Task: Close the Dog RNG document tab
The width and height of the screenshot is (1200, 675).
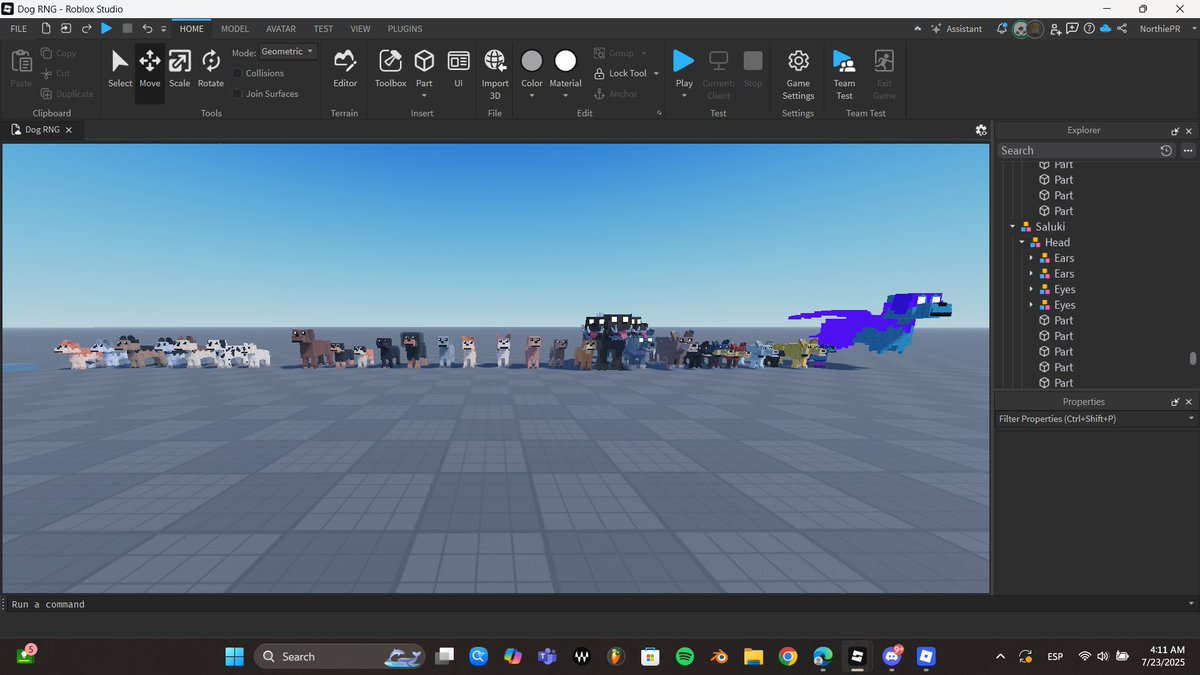Action: point(69,130)
